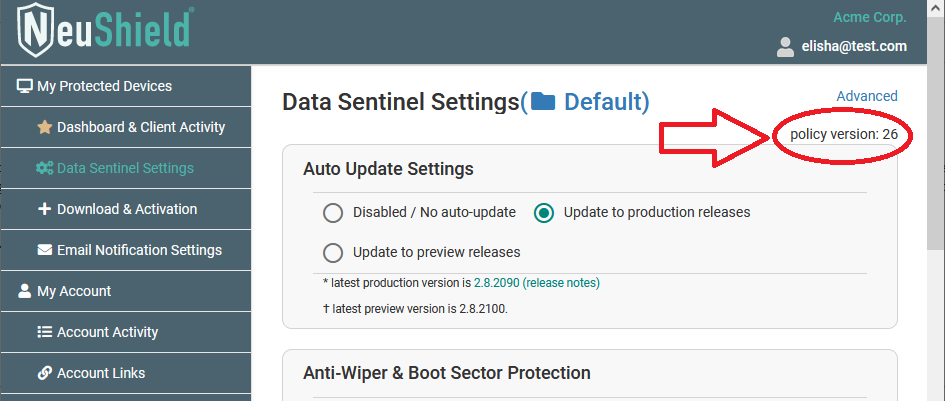Click the envelope icon for Email Notification Settings
Viewport: 945px width, 401px height.
[45, 250]
